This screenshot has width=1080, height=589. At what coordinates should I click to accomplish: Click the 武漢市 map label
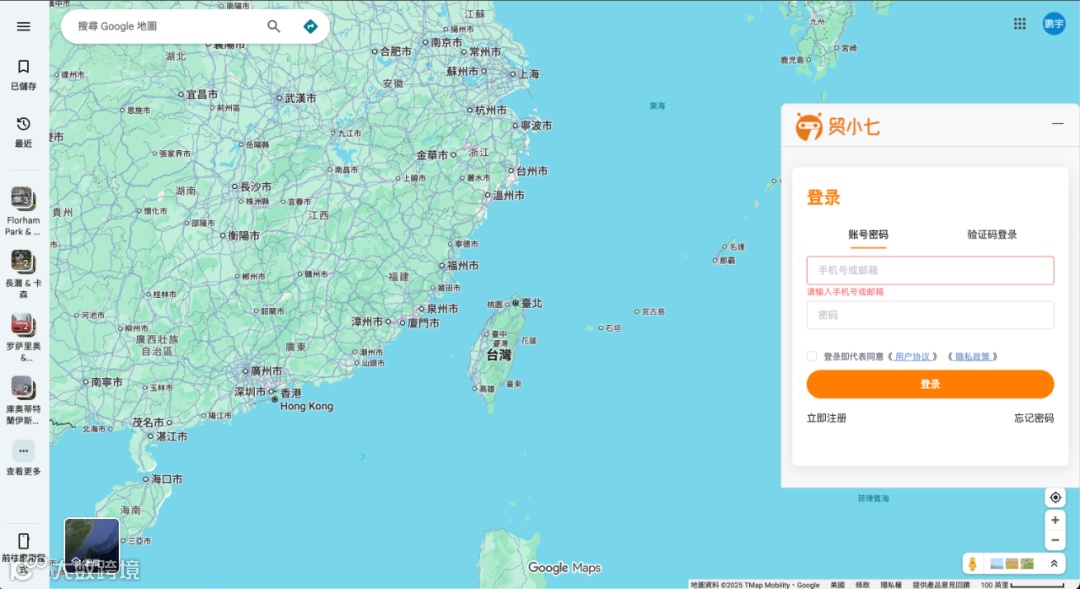pos(300,99)
